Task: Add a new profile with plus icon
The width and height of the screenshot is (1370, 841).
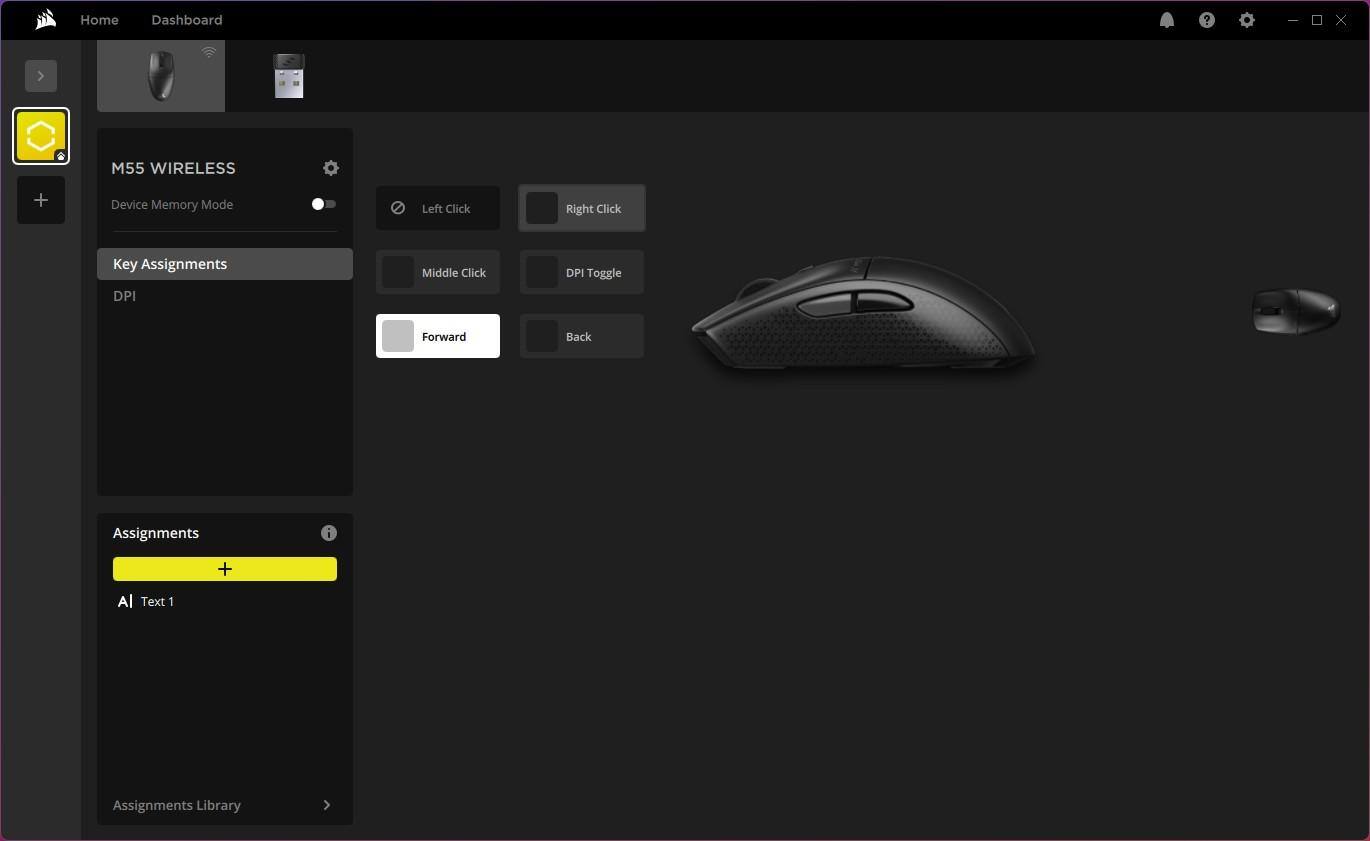Action: point(41,200)
